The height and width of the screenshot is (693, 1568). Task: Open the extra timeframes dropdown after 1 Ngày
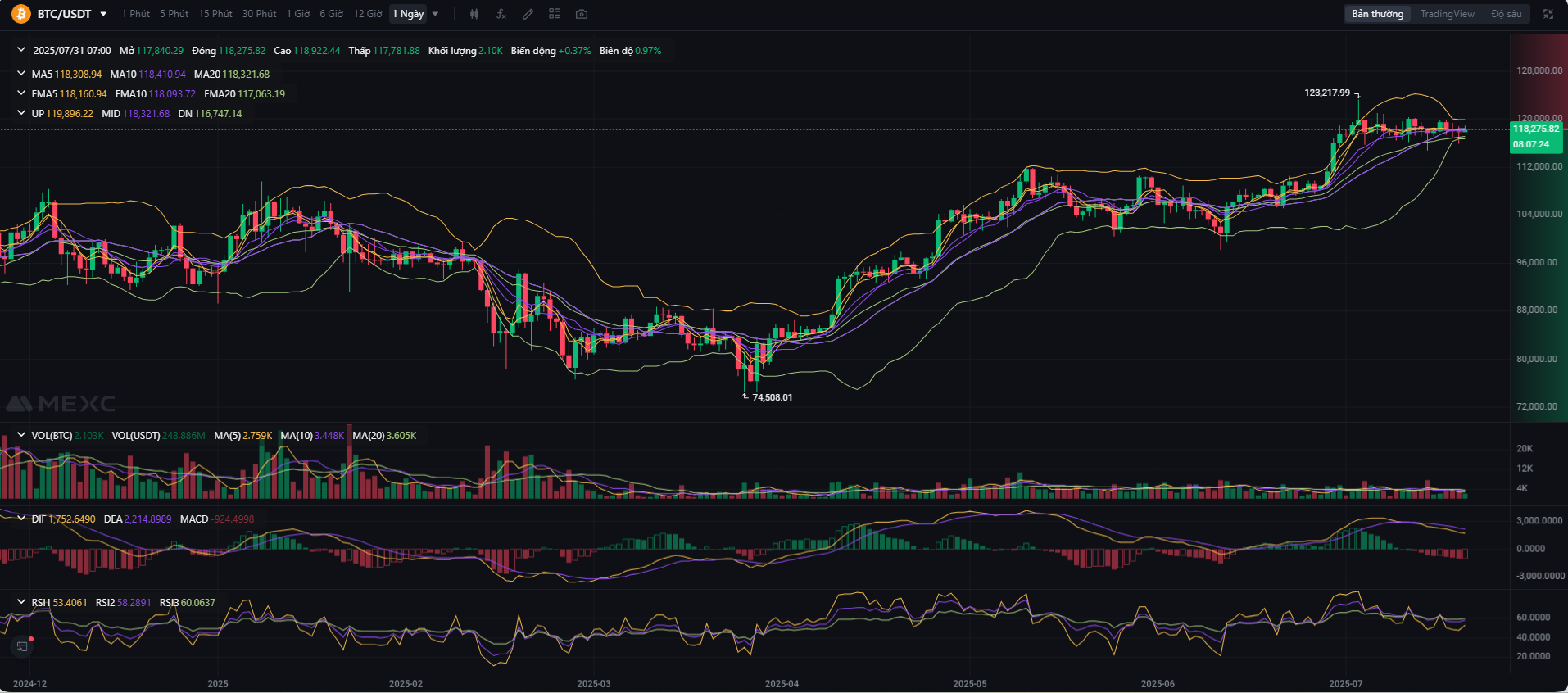pos(435,14)
